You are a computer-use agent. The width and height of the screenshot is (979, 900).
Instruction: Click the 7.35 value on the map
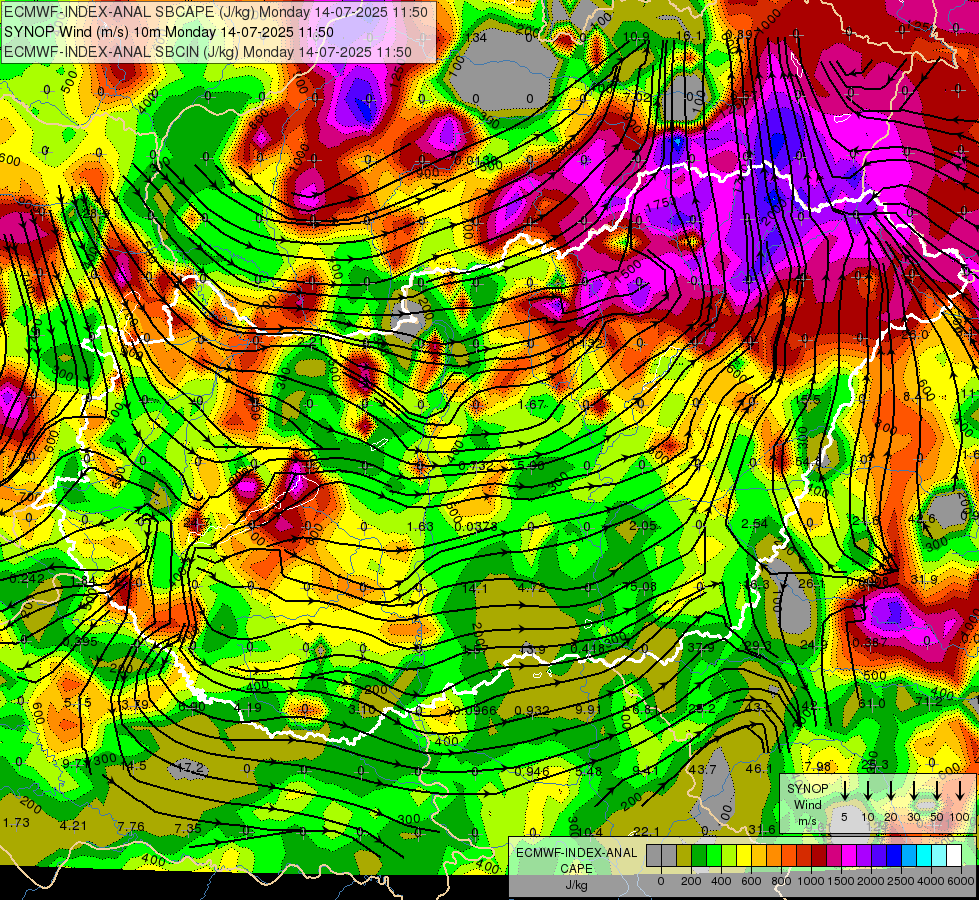(188, 829)
